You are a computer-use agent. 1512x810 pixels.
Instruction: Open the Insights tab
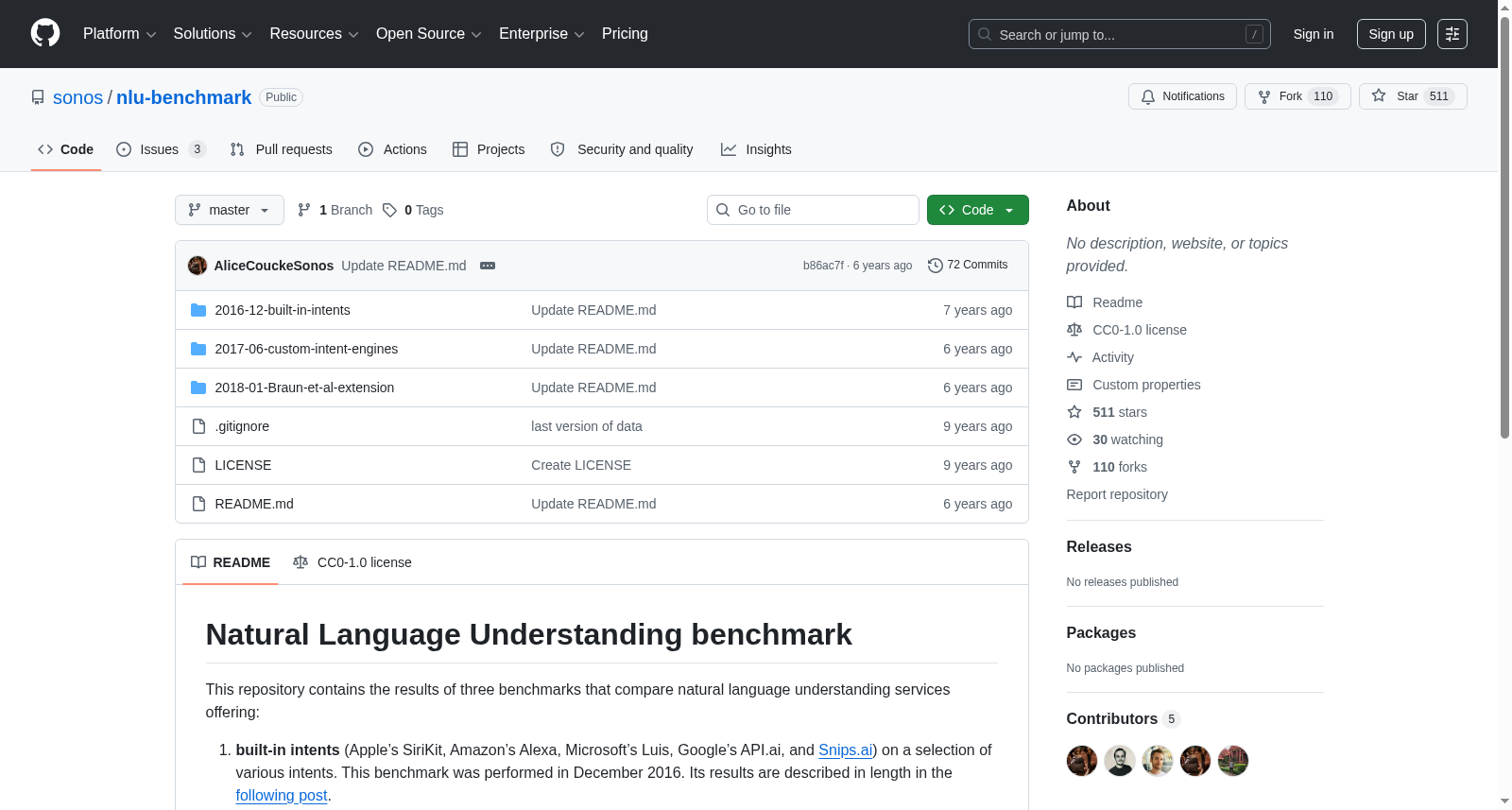pos(756,149)
